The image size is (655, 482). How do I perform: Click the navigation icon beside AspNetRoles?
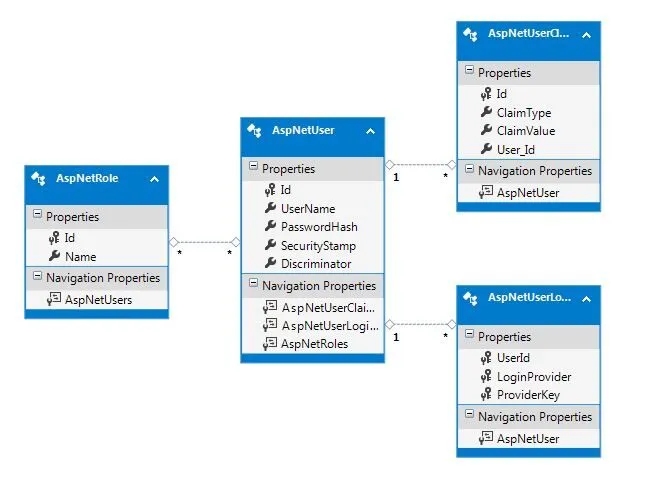(270, 343)
